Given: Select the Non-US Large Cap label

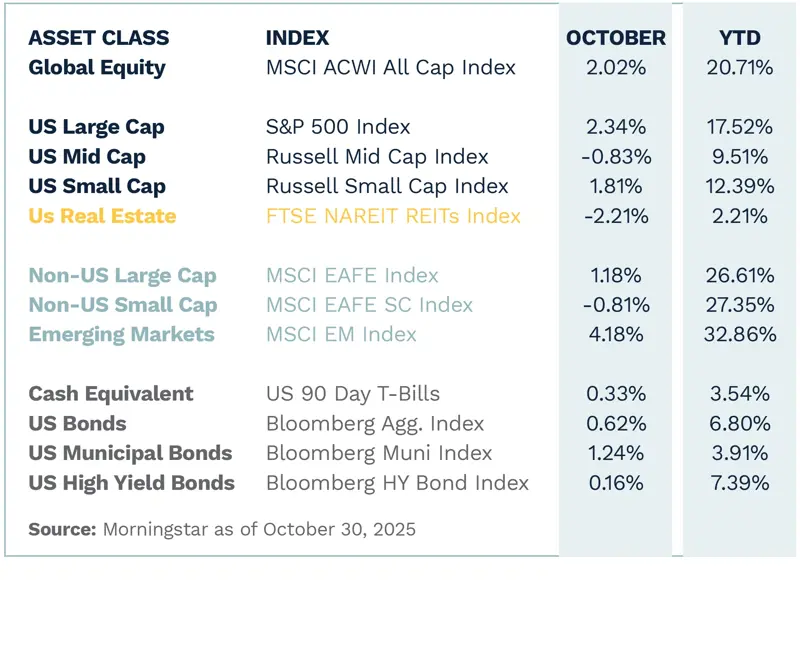Looking at the screenshot, I should click(x=122, y=275).
